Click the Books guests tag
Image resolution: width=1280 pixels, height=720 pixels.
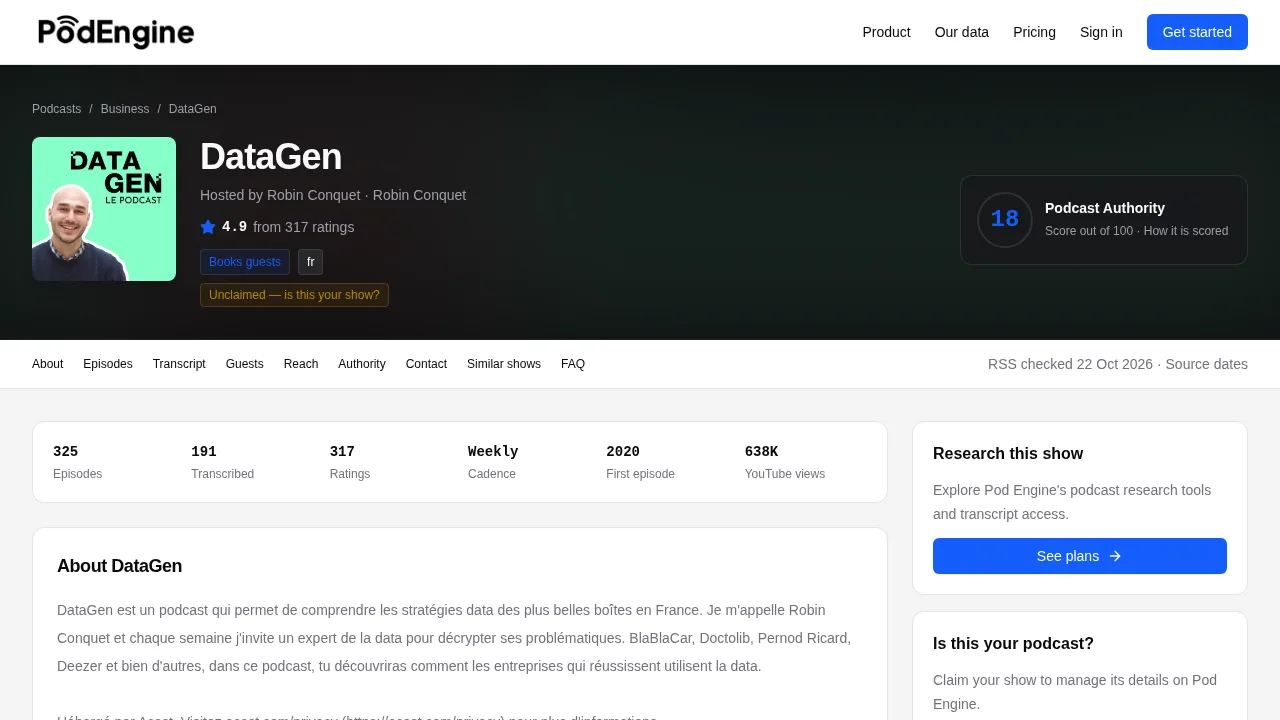[245, 262]
